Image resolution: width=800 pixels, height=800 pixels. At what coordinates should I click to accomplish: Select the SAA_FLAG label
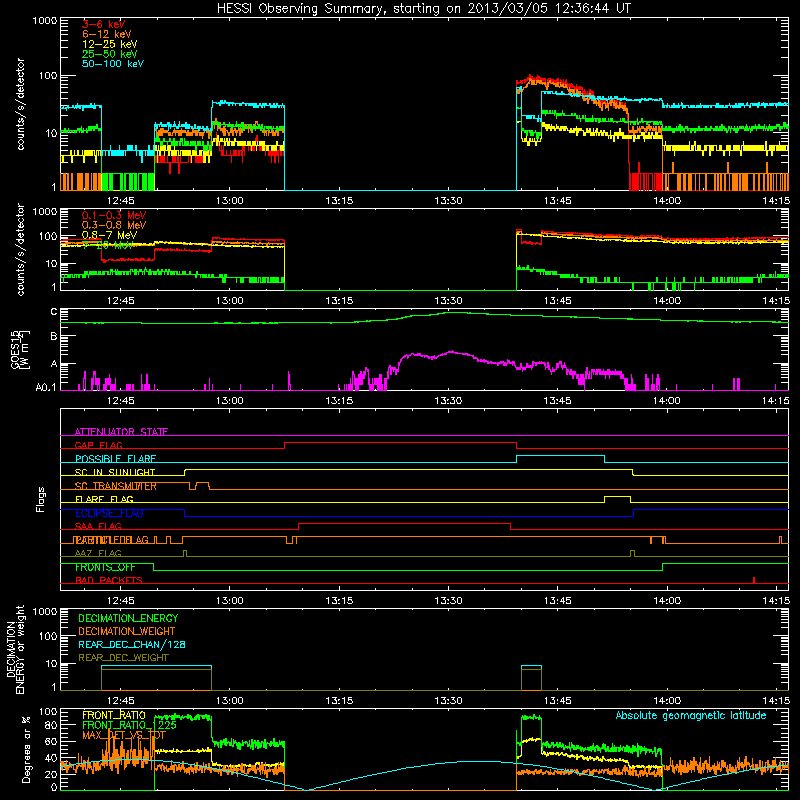(x=98, y=527)
